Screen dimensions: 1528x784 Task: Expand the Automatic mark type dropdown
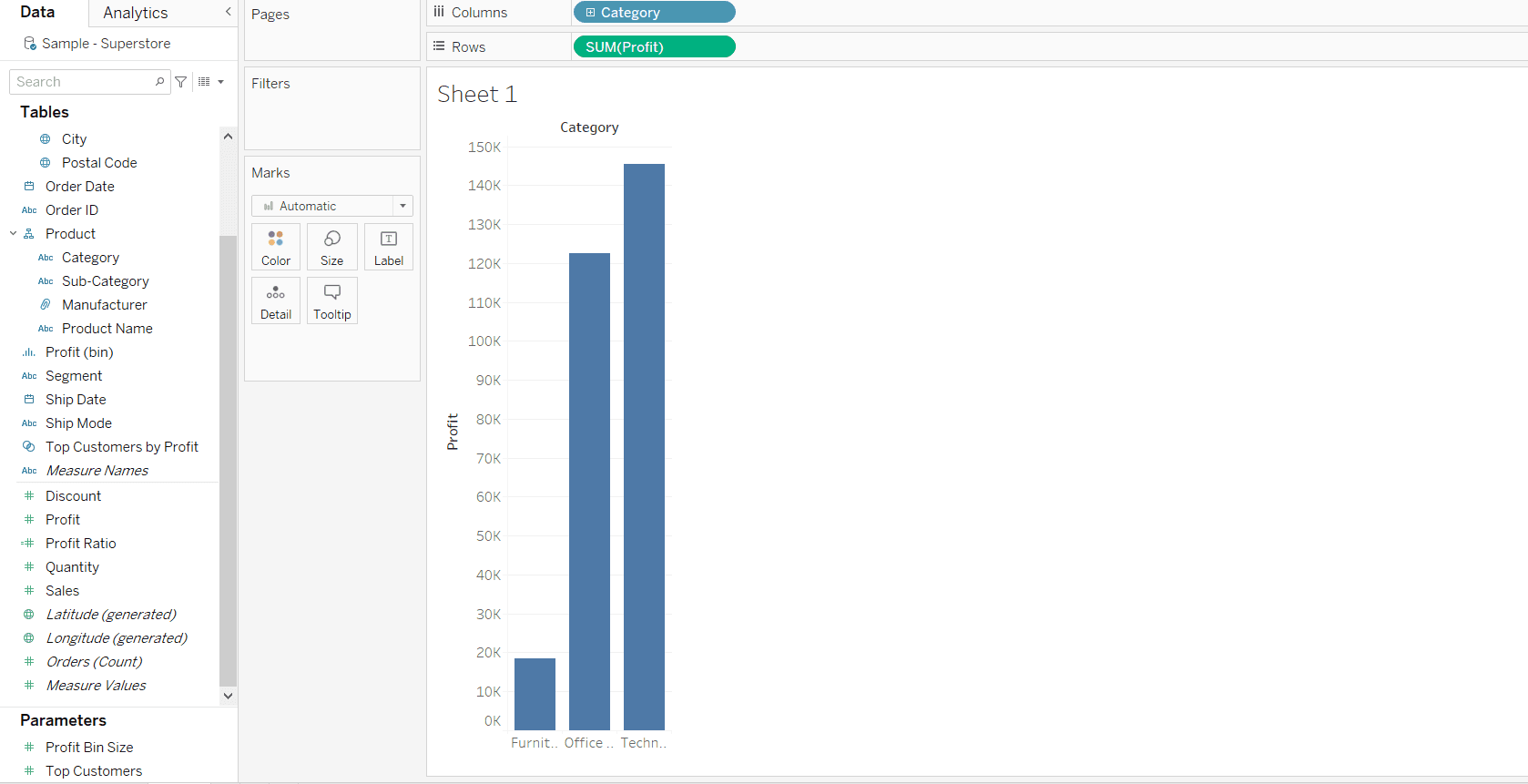pos(402,206)
